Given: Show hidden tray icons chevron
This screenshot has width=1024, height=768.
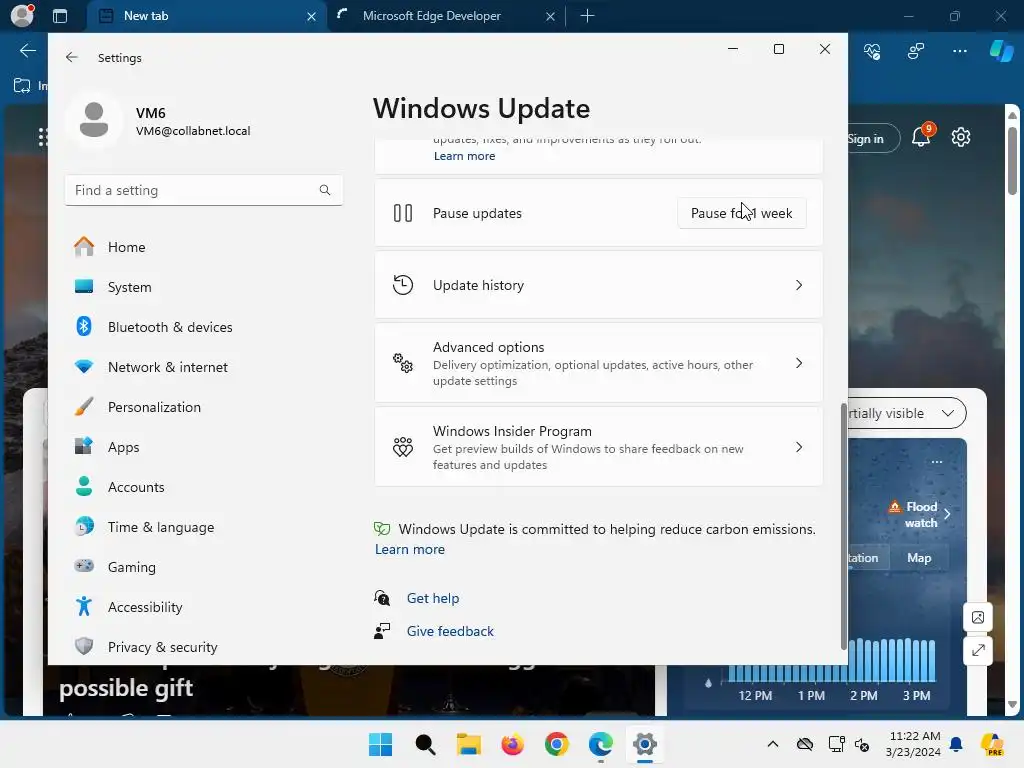Looking at the screenshot, I should pyautogui.click(x=773, y=744).
